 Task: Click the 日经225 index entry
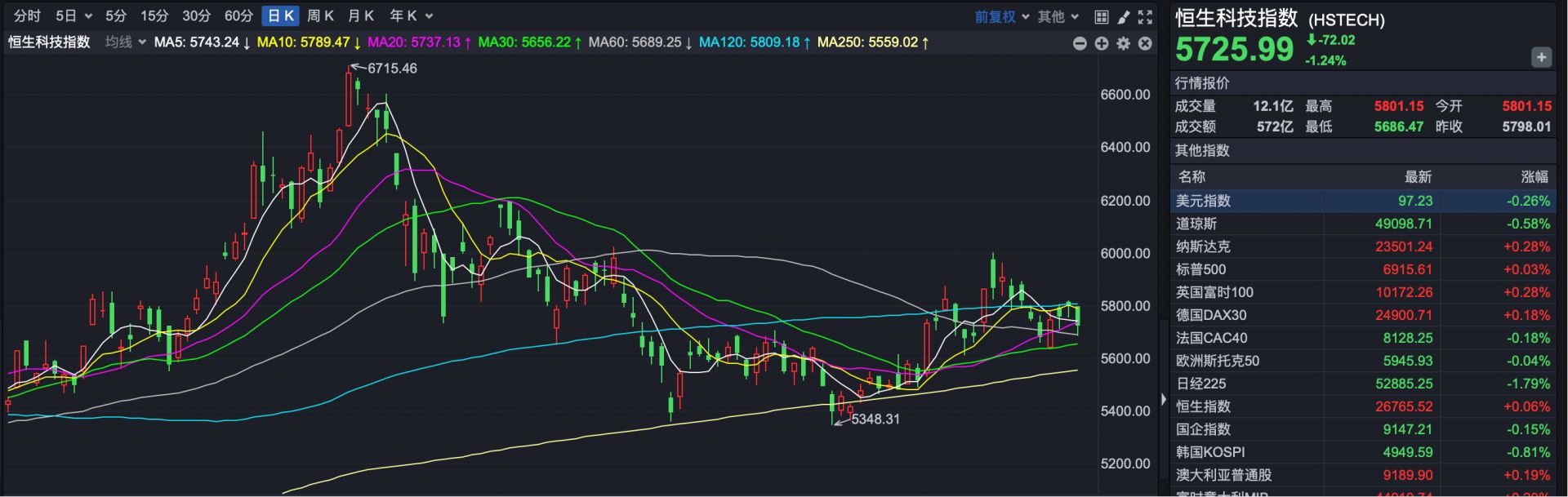[1362, 384]
